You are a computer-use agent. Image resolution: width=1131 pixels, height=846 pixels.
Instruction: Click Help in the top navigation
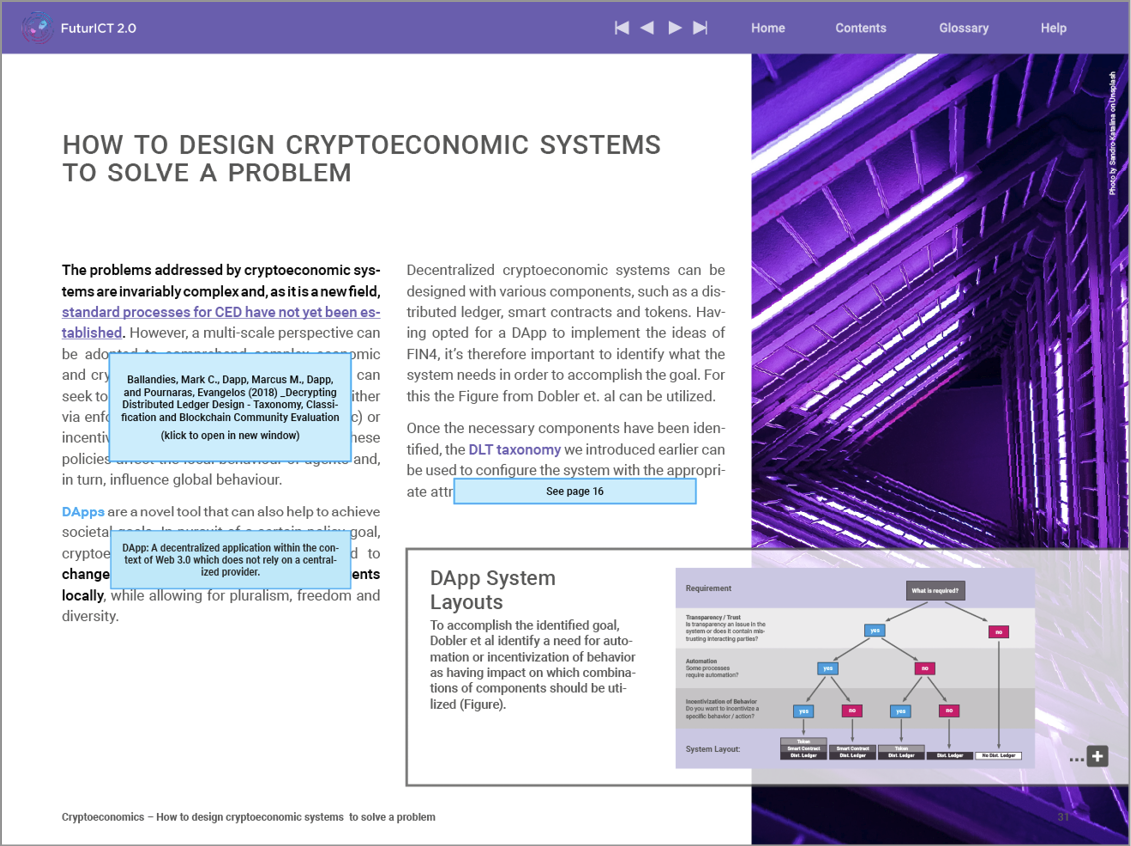[x=1053, y=28]
